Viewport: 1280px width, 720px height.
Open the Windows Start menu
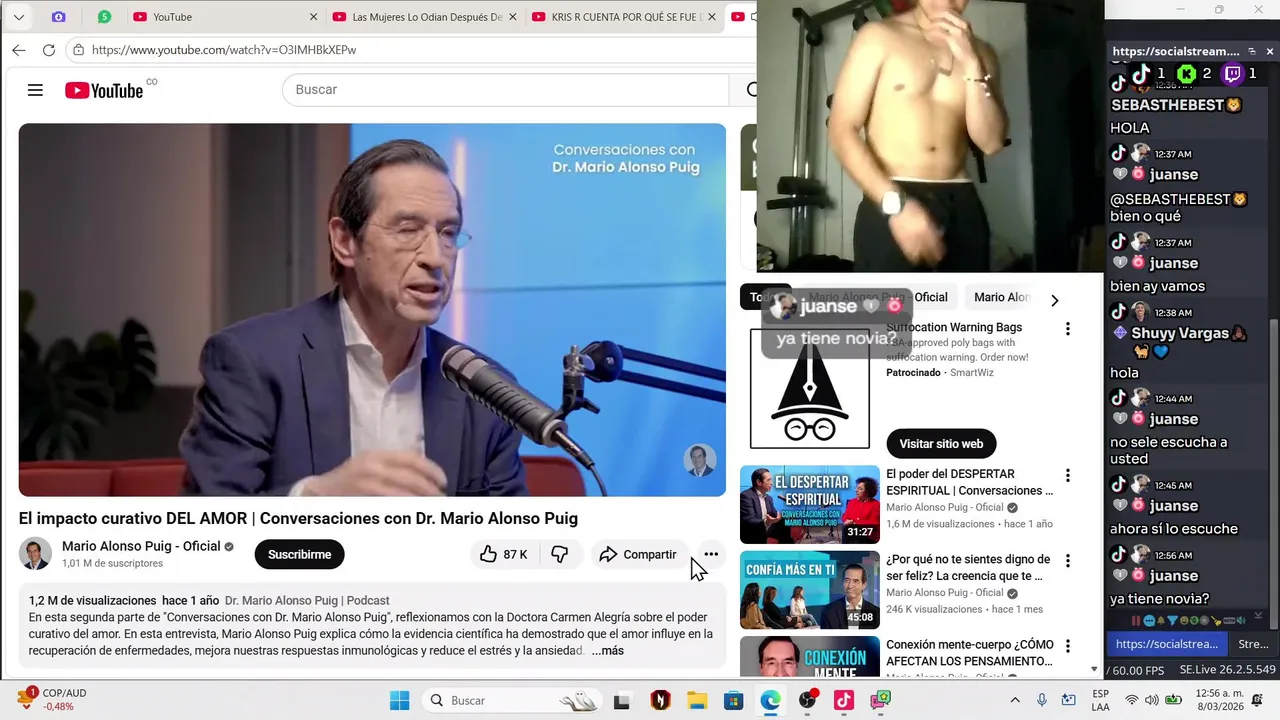coord(399,700)
